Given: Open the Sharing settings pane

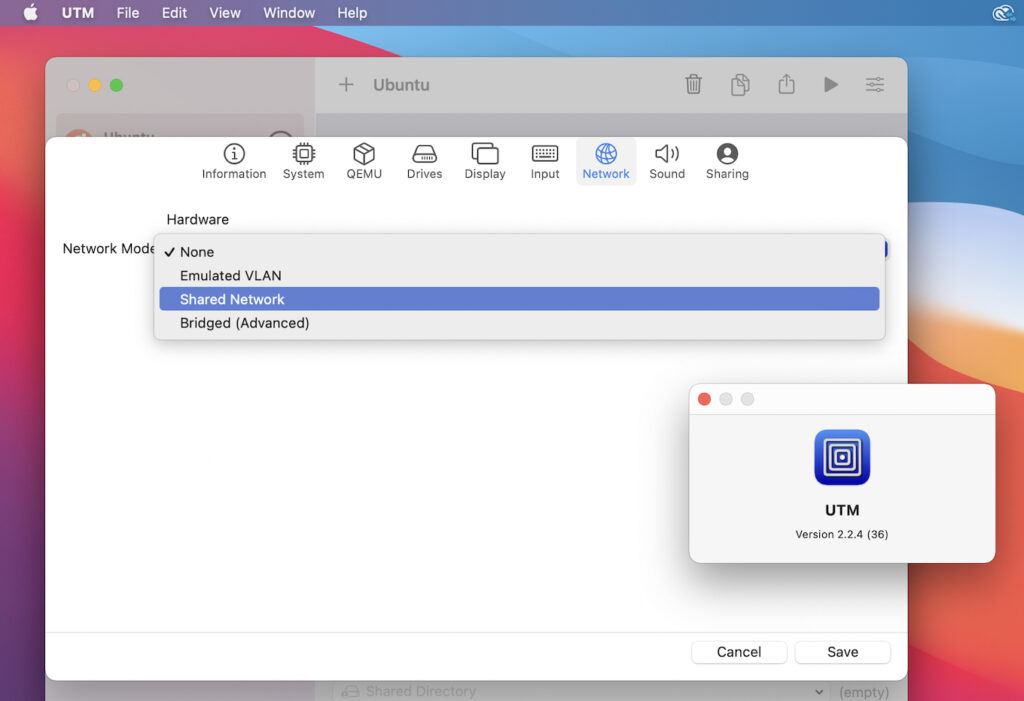Looking at the screenshot, I should point(727,160).
